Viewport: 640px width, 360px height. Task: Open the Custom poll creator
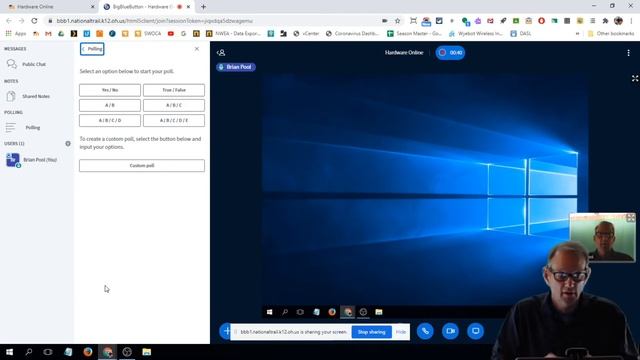tap(142, 165)
